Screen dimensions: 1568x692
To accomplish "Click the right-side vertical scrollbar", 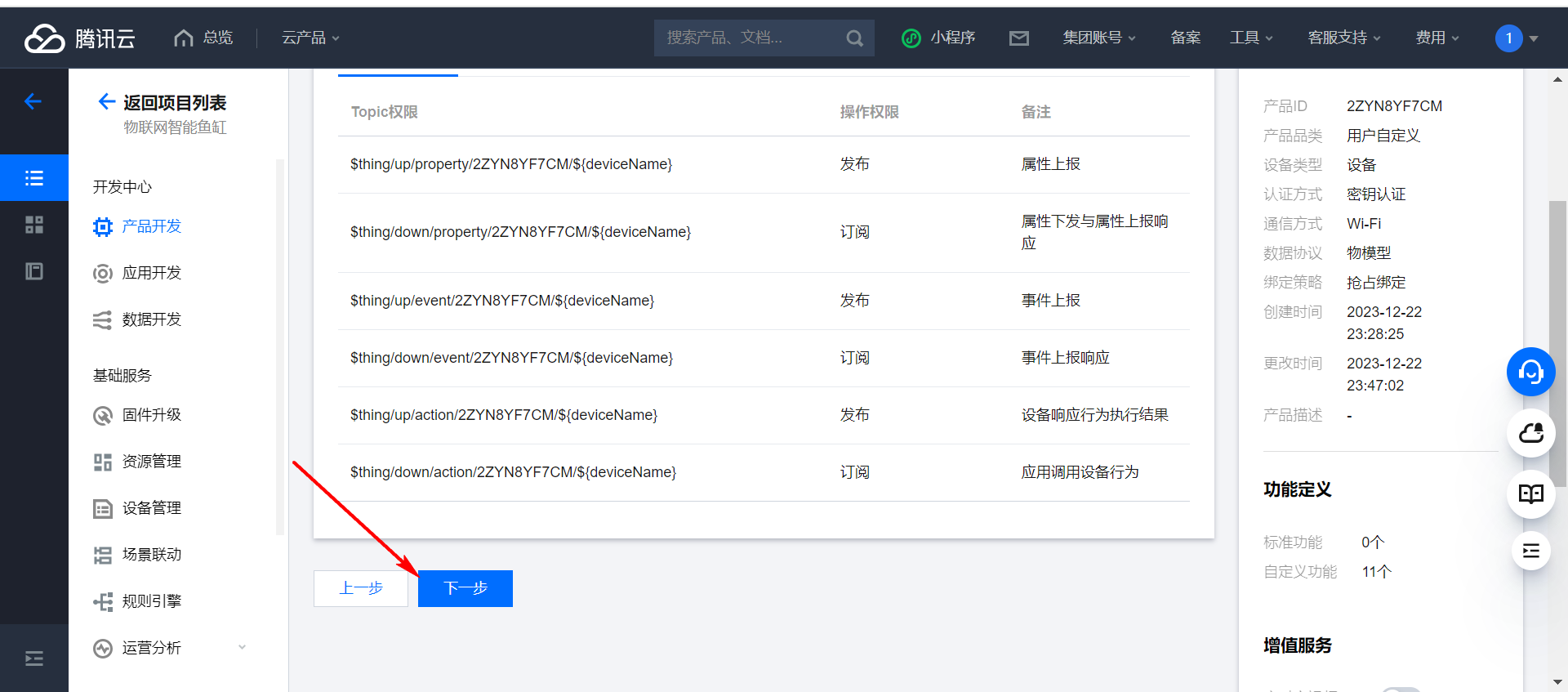I will 1557,343.
